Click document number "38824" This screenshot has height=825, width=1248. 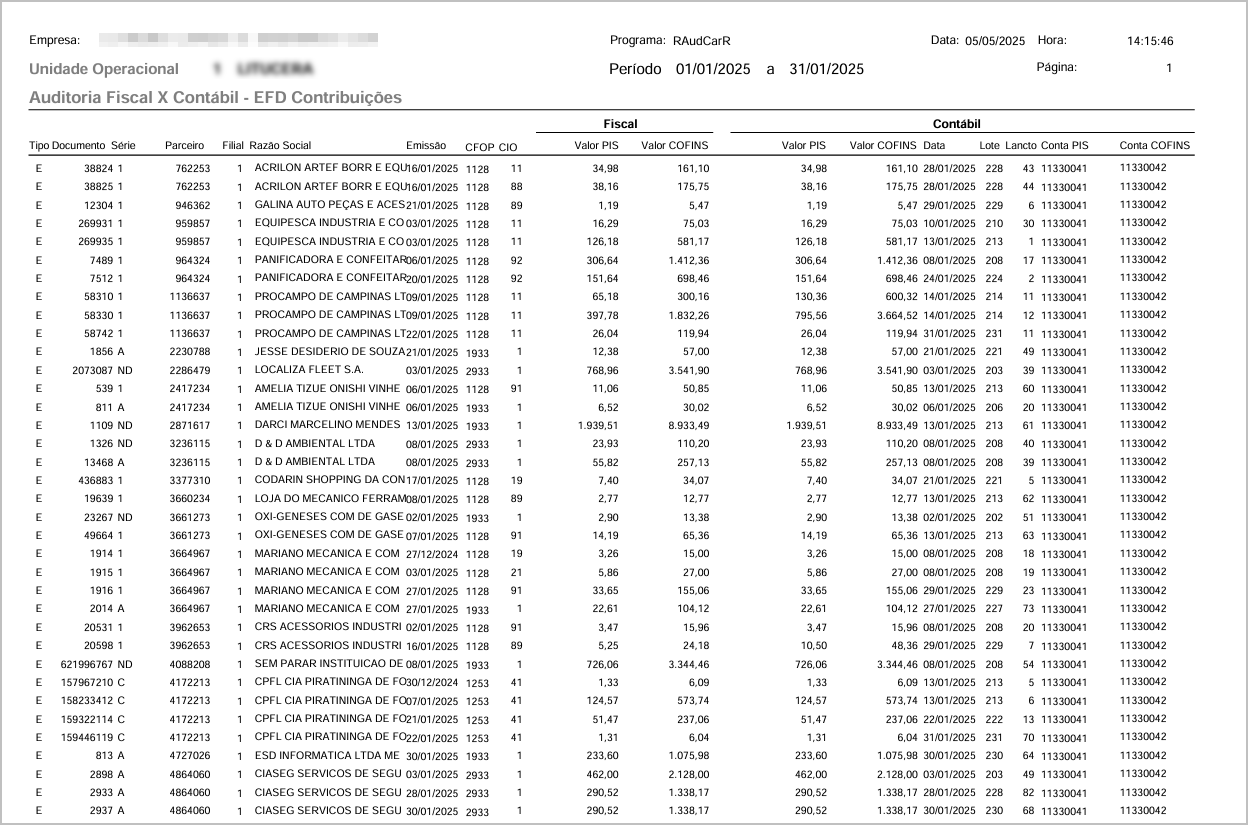tap(100, 168)
